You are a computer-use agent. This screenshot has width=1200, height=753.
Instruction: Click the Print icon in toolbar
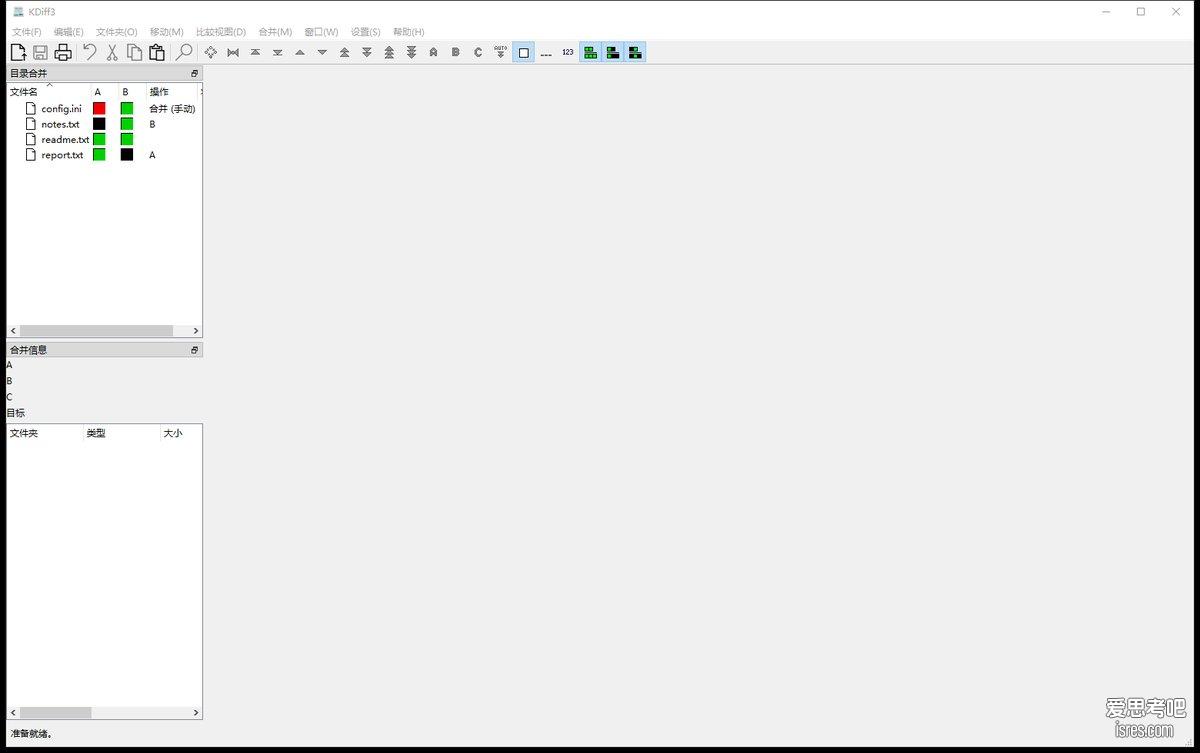63,52
